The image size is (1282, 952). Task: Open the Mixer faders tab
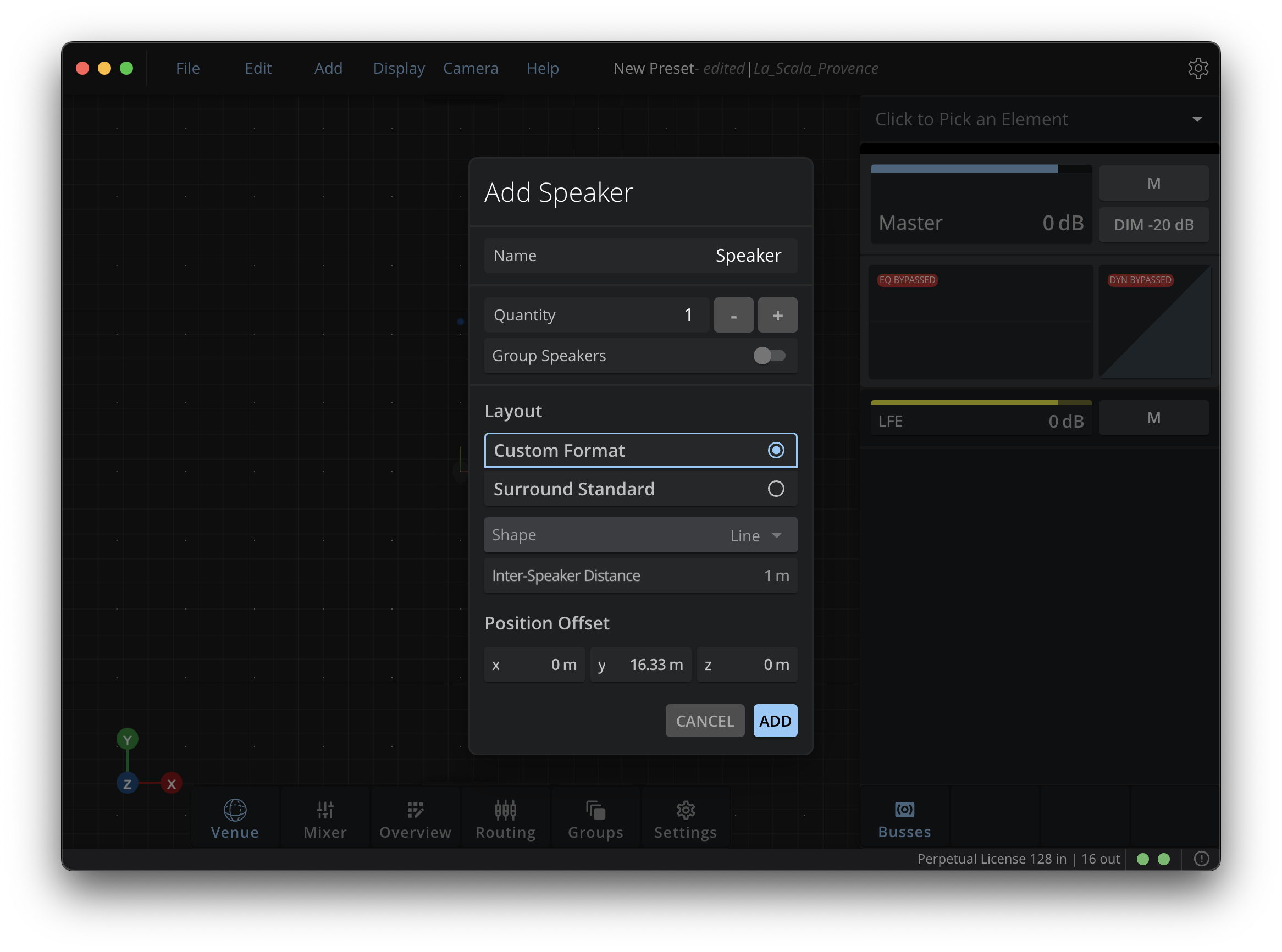[x=325, y=811]
